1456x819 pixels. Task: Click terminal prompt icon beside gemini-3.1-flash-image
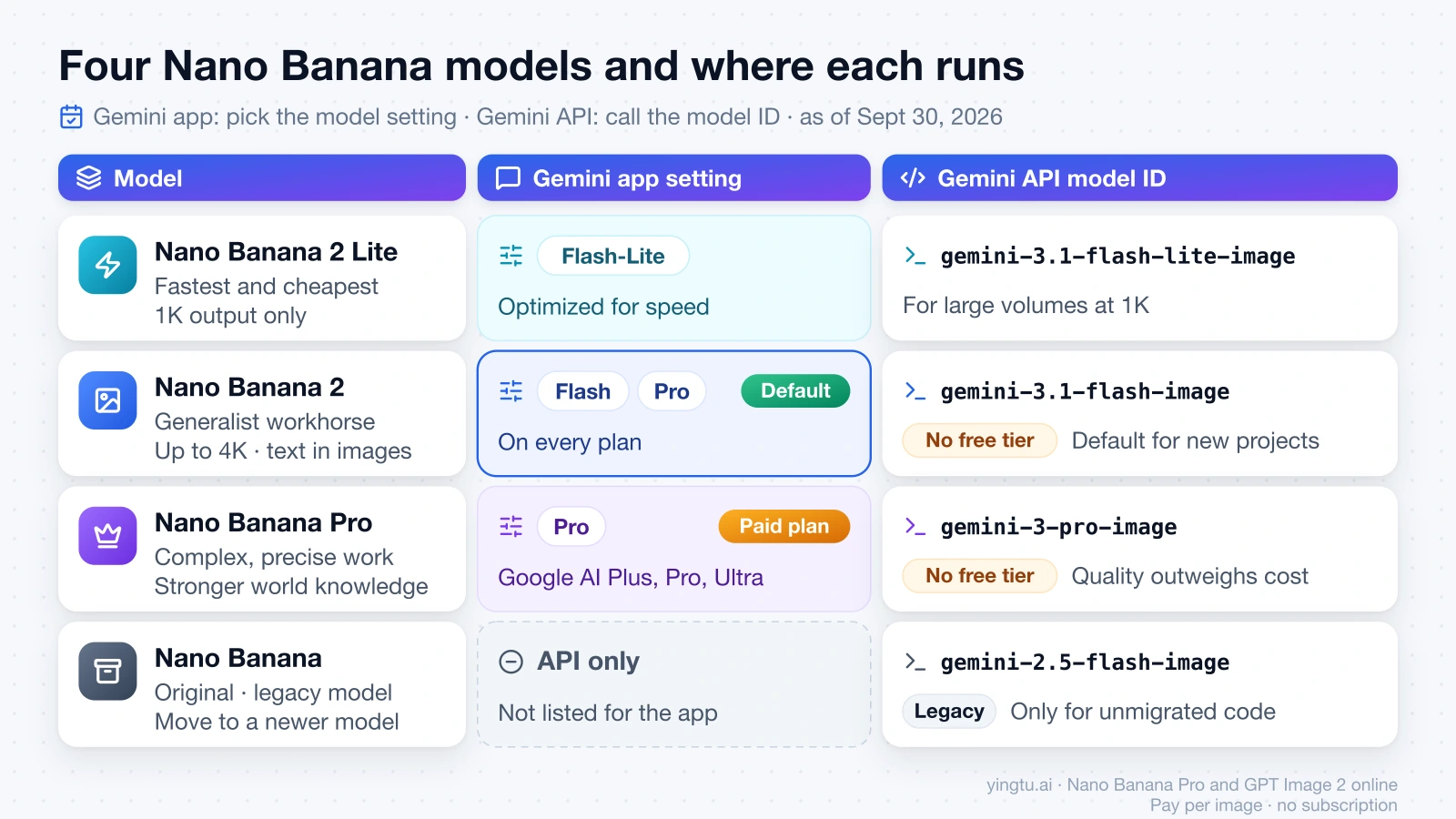915,391
